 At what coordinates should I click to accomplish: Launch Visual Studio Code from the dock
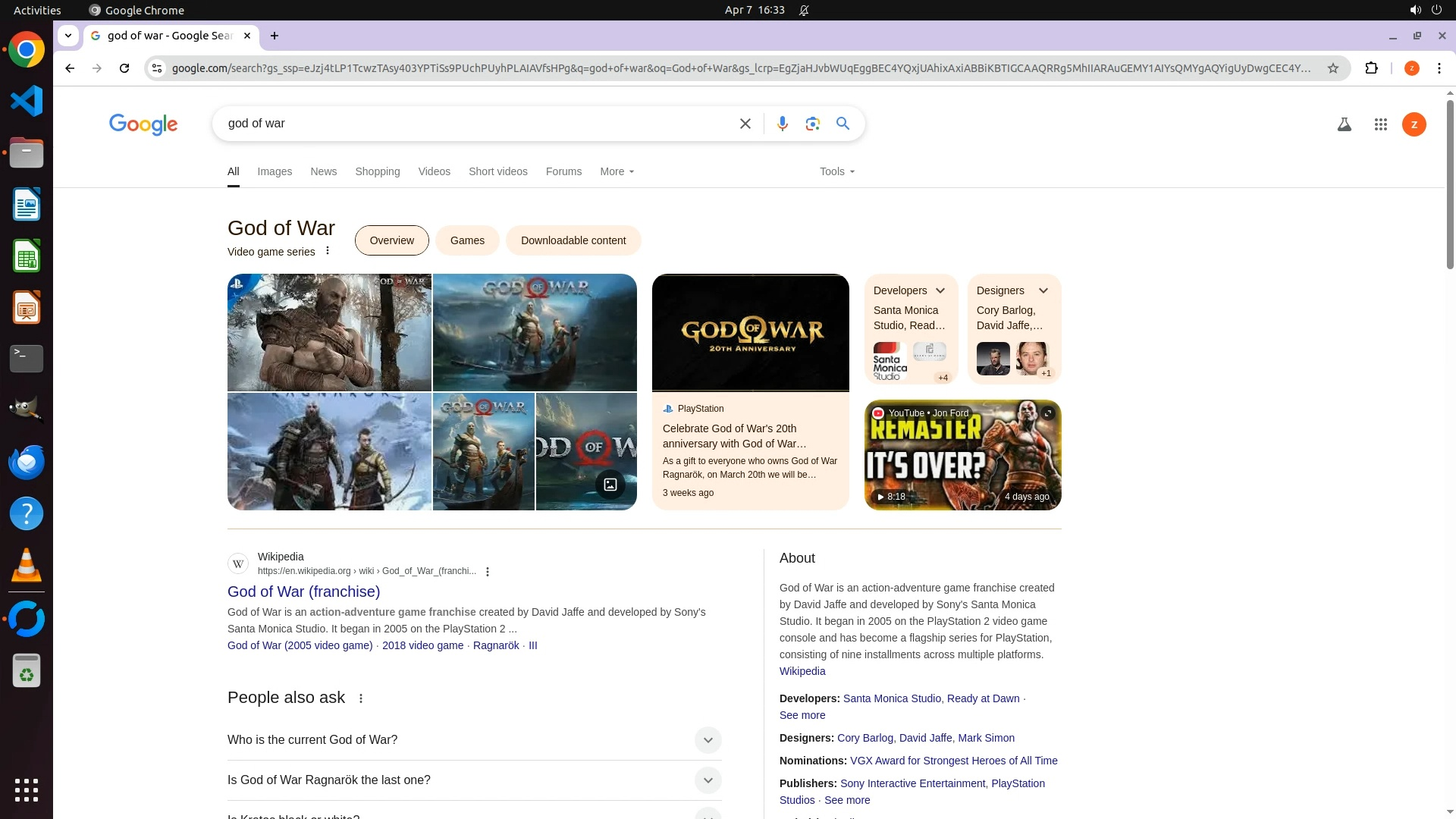[x=27, y=101]
